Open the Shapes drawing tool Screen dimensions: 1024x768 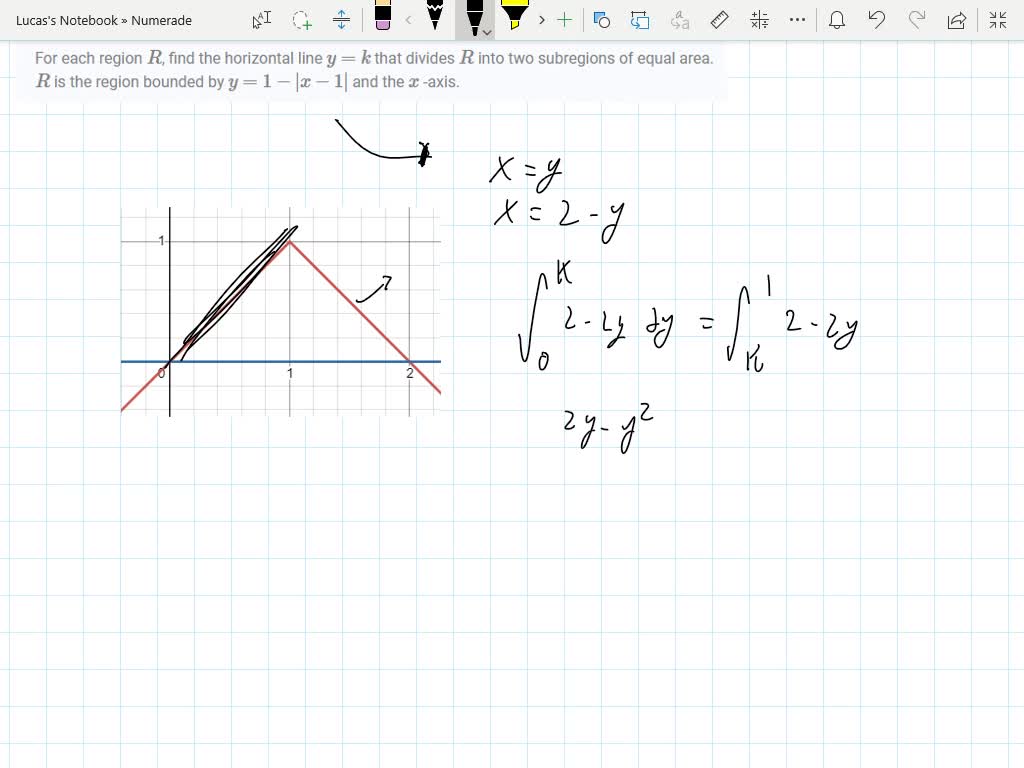click(601, 20)
